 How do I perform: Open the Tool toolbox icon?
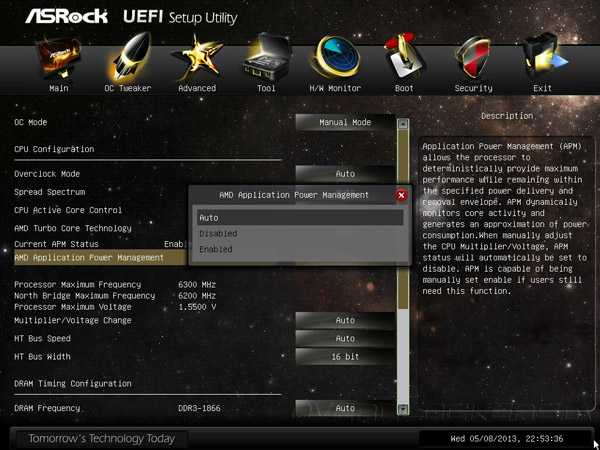pyautogui.click(x=266, y=57)
